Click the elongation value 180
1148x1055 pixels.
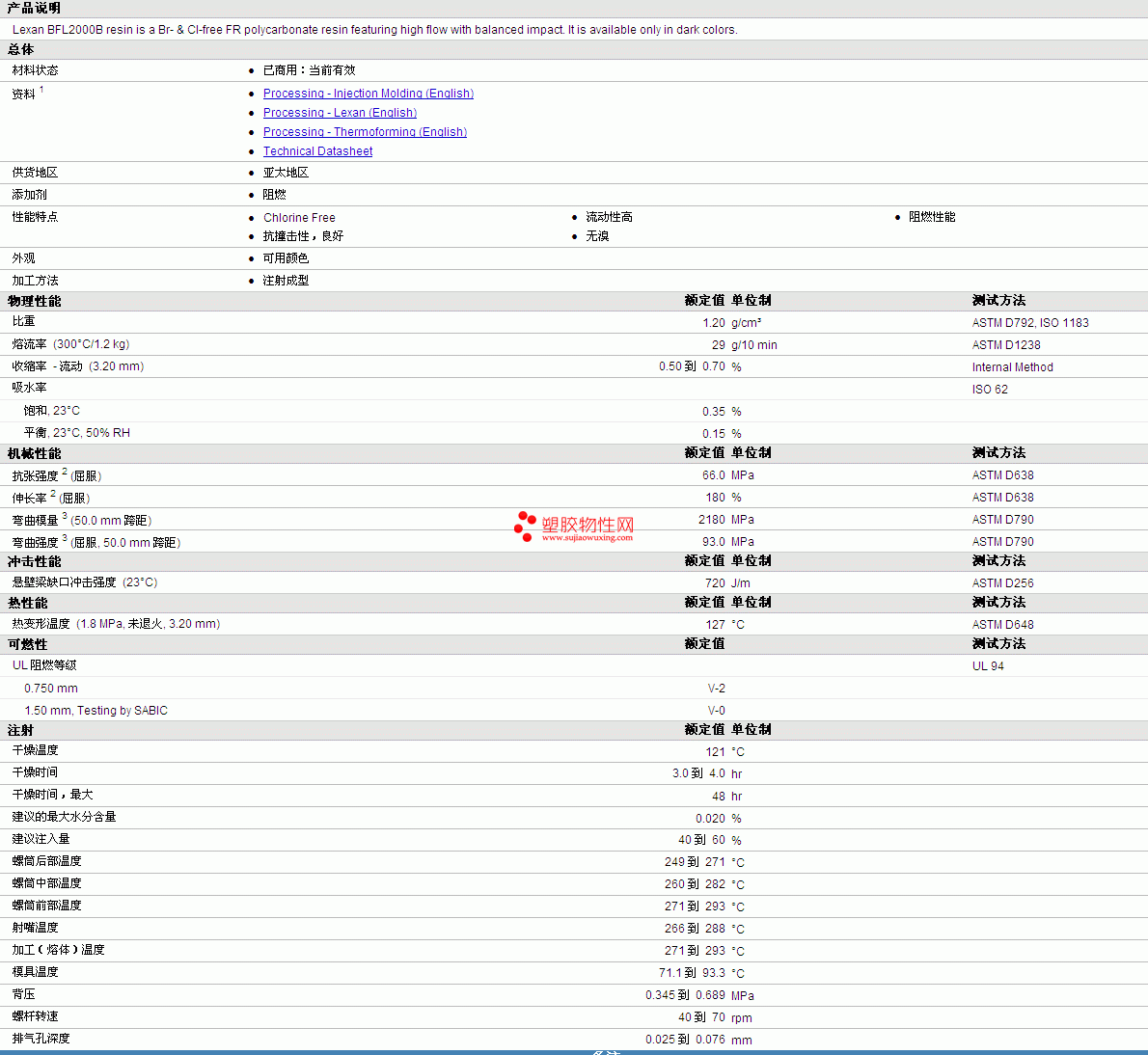pos(715,498)
